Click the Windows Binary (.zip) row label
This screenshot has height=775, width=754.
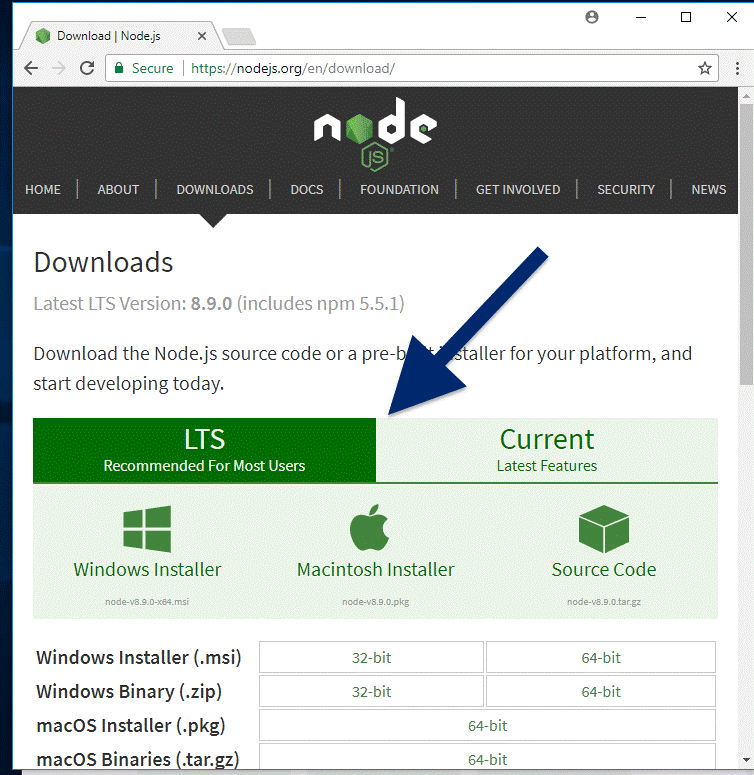click(129, 692)
